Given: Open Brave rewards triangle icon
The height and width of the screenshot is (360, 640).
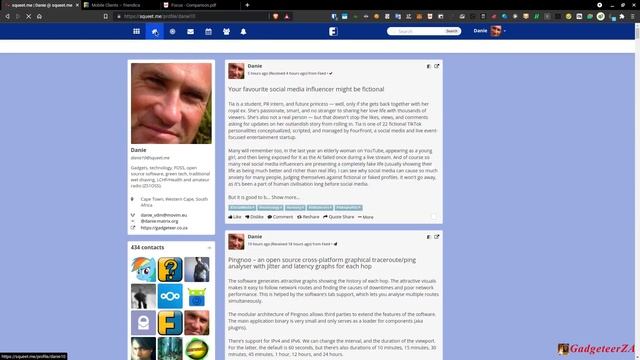Looking at the screenshot, I should click(287, 16).
